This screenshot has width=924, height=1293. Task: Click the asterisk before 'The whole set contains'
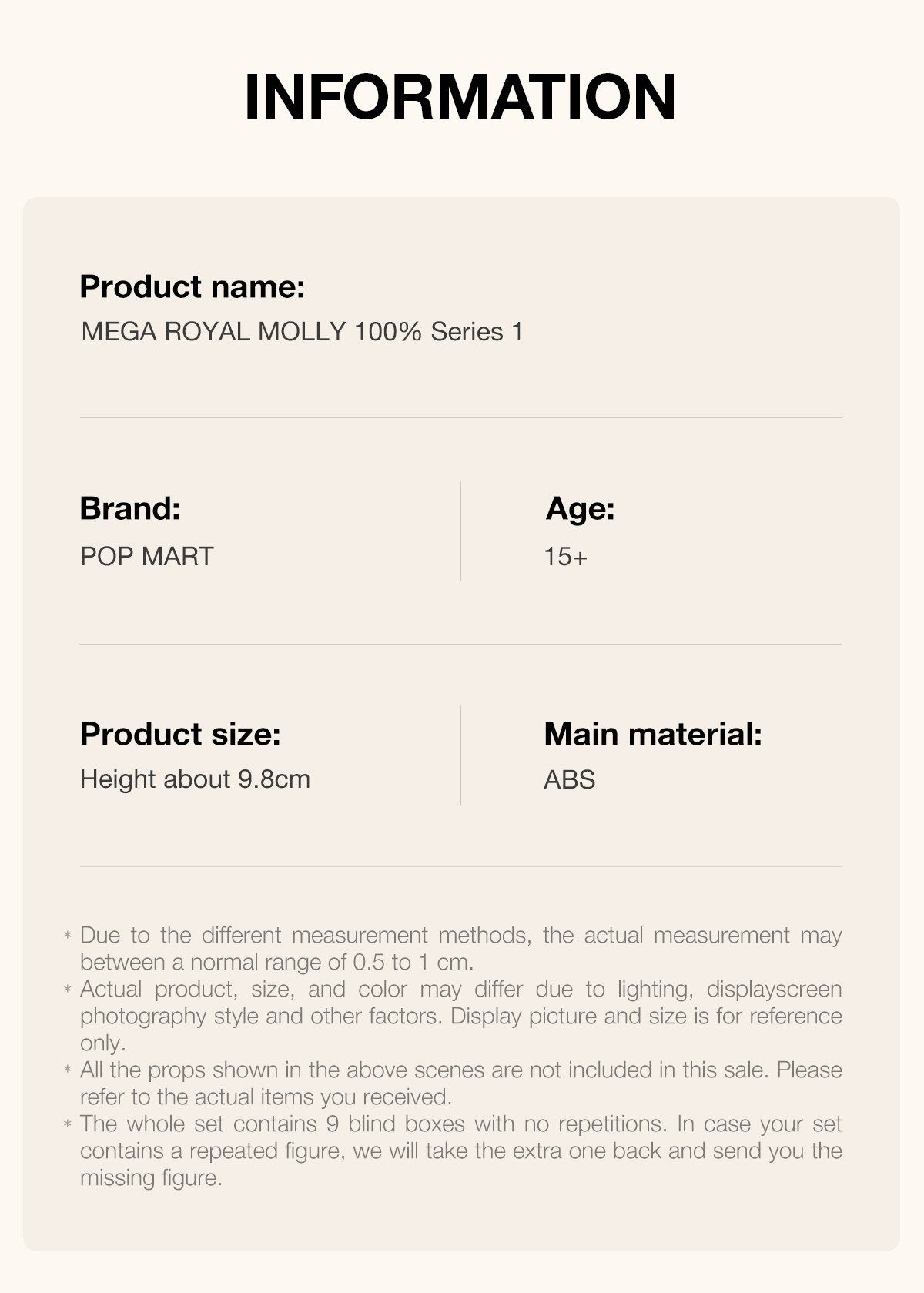pos(68,1124)
